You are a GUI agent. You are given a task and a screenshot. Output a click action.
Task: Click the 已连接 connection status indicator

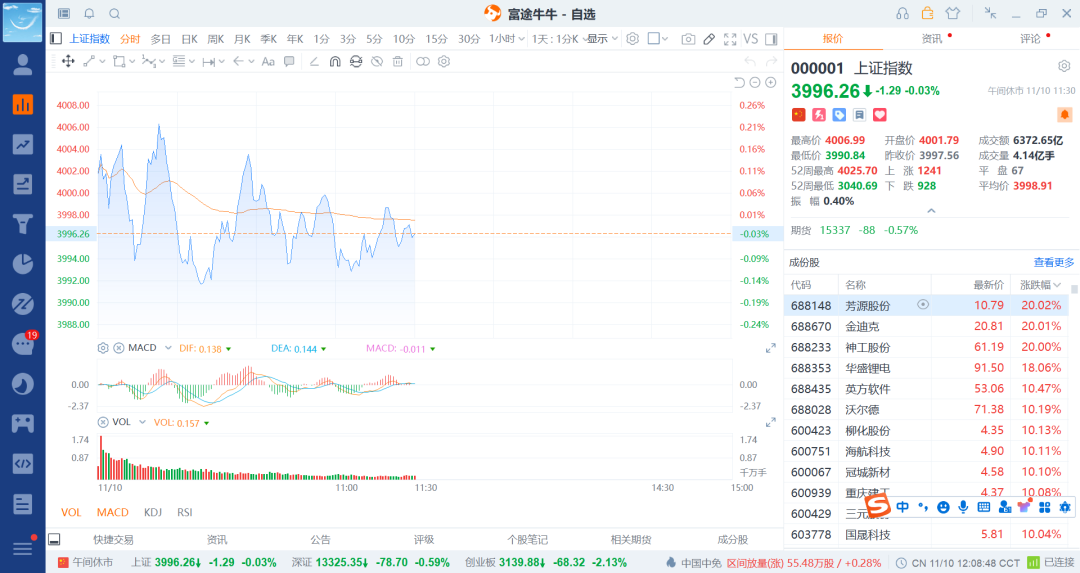[1051, 563]
